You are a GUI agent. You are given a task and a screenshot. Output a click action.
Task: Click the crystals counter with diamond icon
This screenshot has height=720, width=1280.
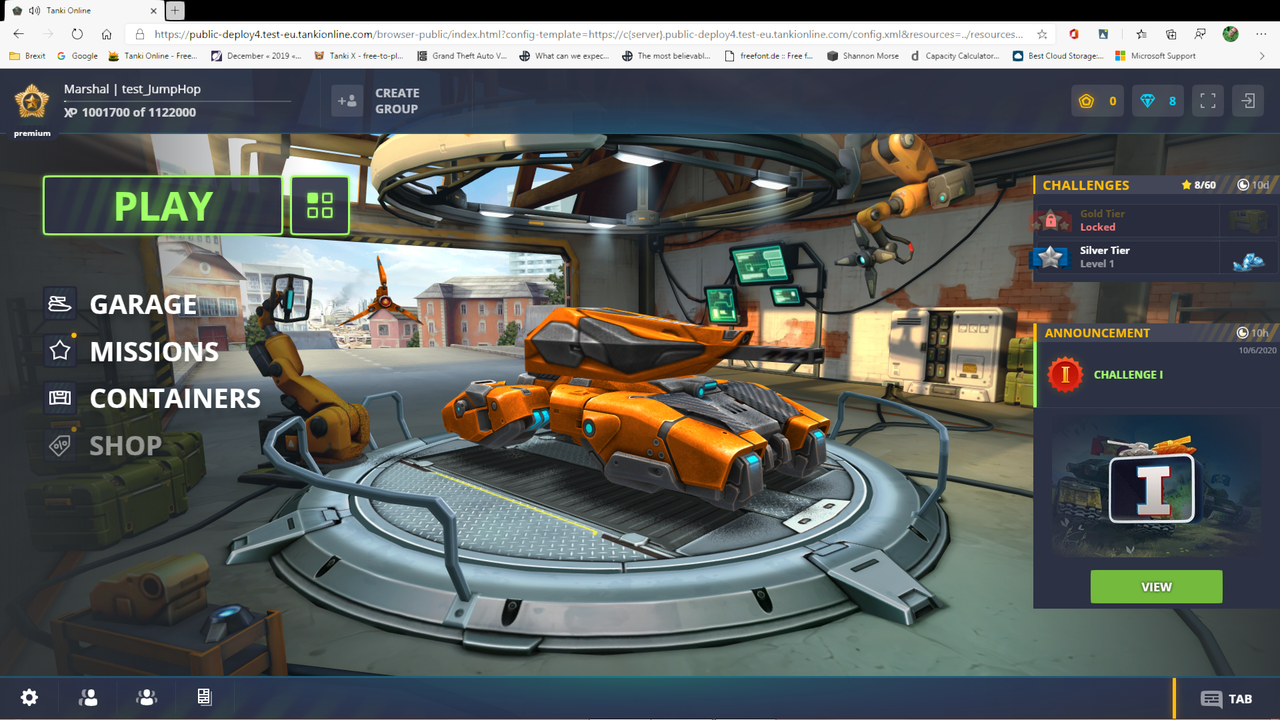(x=1157, y=100)
